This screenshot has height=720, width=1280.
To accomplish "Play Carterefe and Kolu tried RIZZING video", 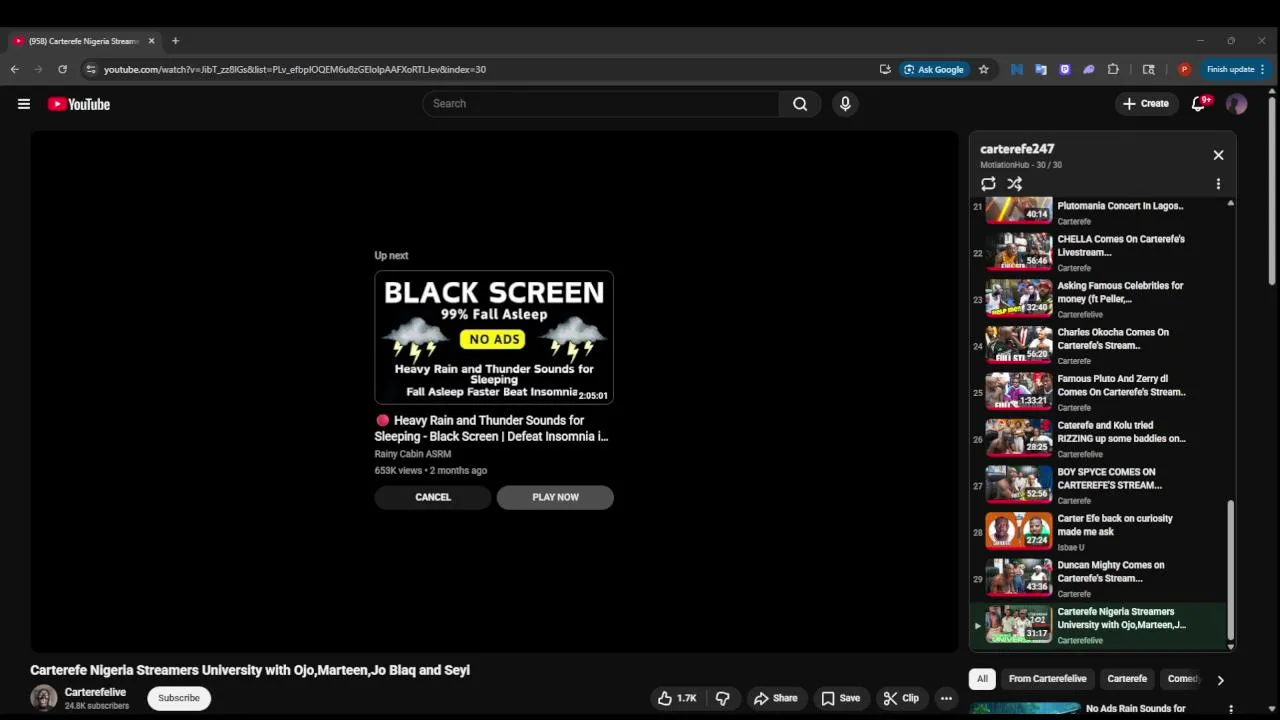I will pos(1100,438).
